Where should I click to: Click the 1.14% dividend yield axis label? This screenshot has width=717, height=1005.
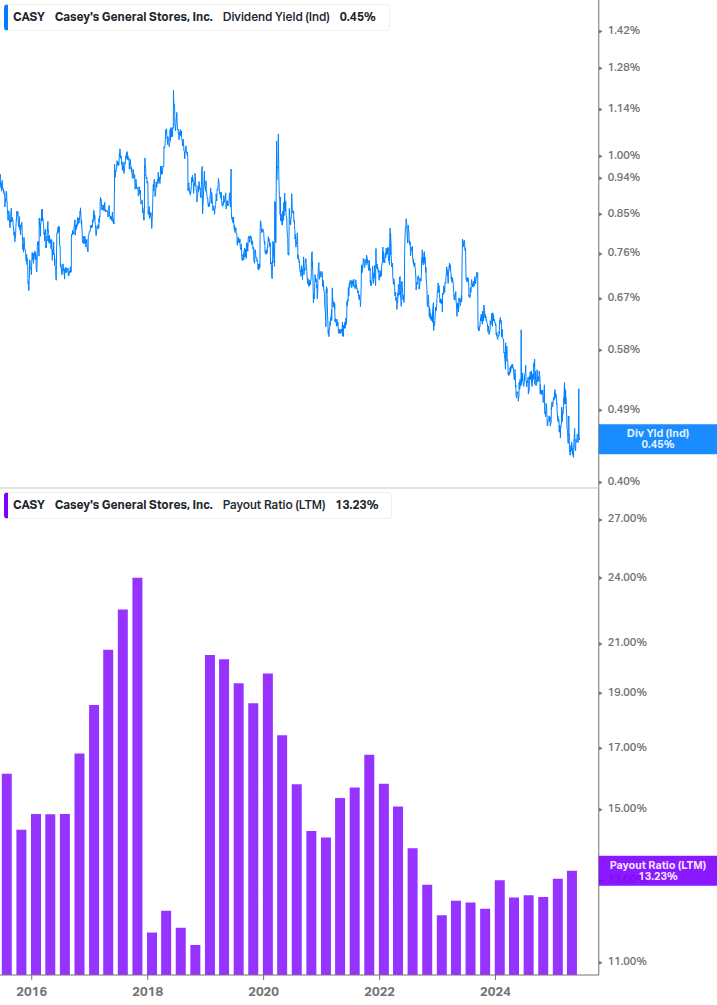[623, 108]
